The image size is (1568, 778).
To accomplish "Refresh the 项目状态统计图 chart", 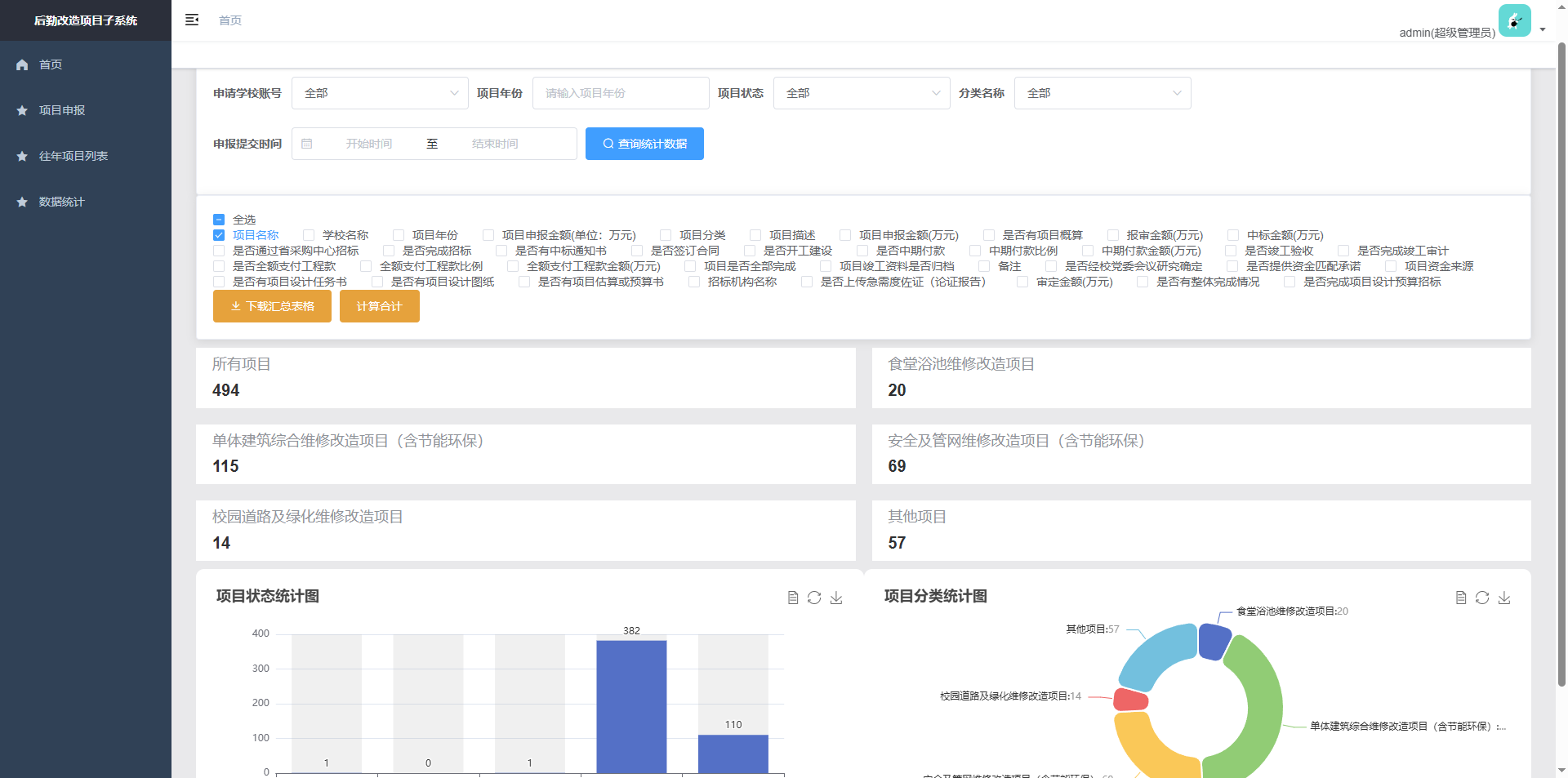I will [814, 598].
